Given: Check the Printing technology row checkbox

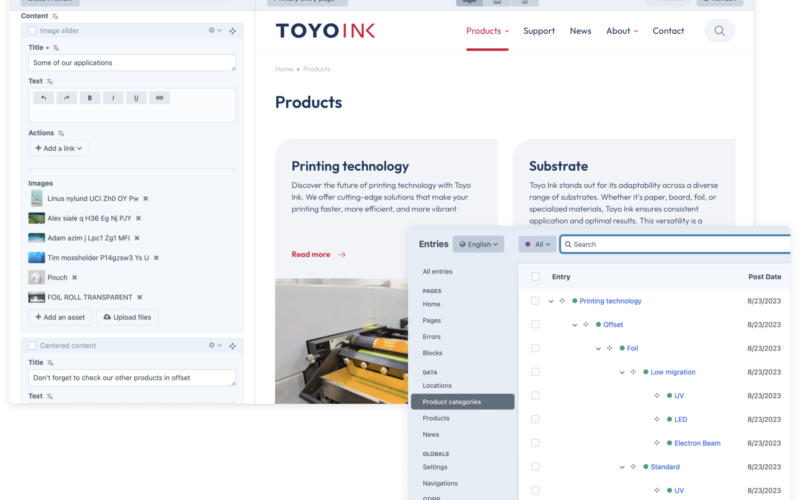Looking at the screenshot, I should point(535,301).
